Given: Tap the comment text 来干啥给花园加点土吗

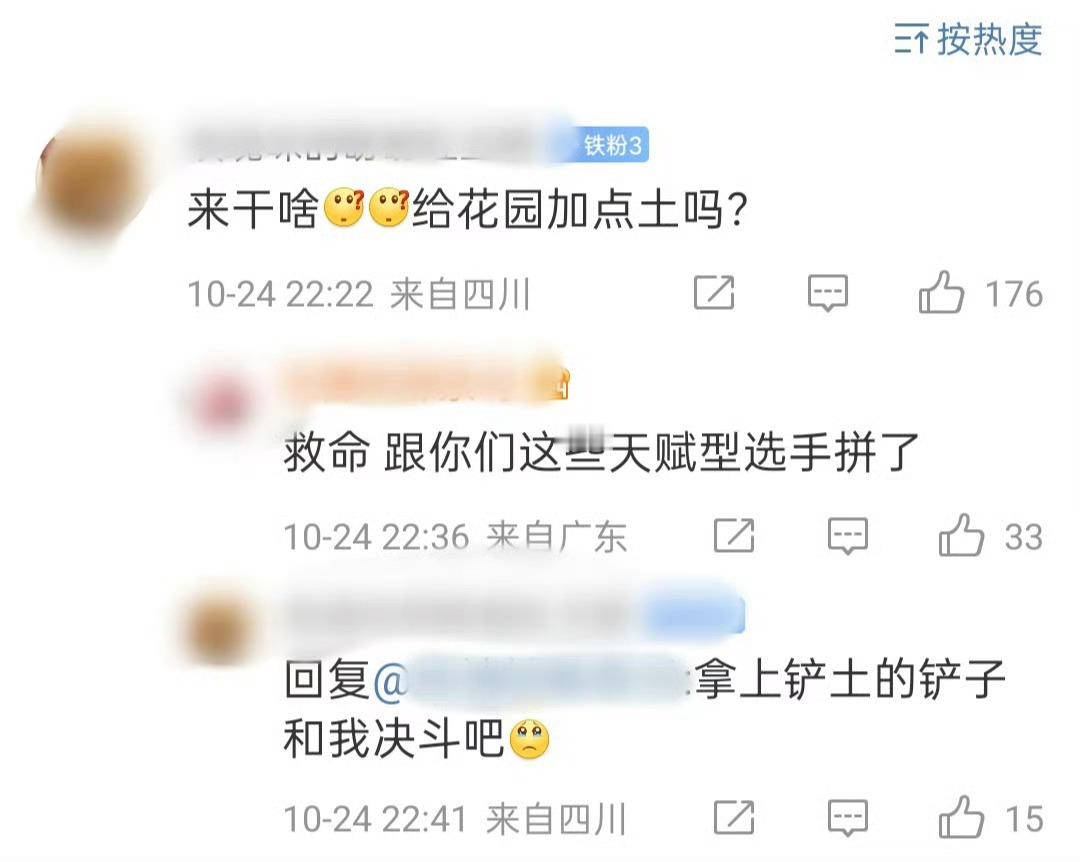Looking at the screenshot, I should click(x=467, y=209).
